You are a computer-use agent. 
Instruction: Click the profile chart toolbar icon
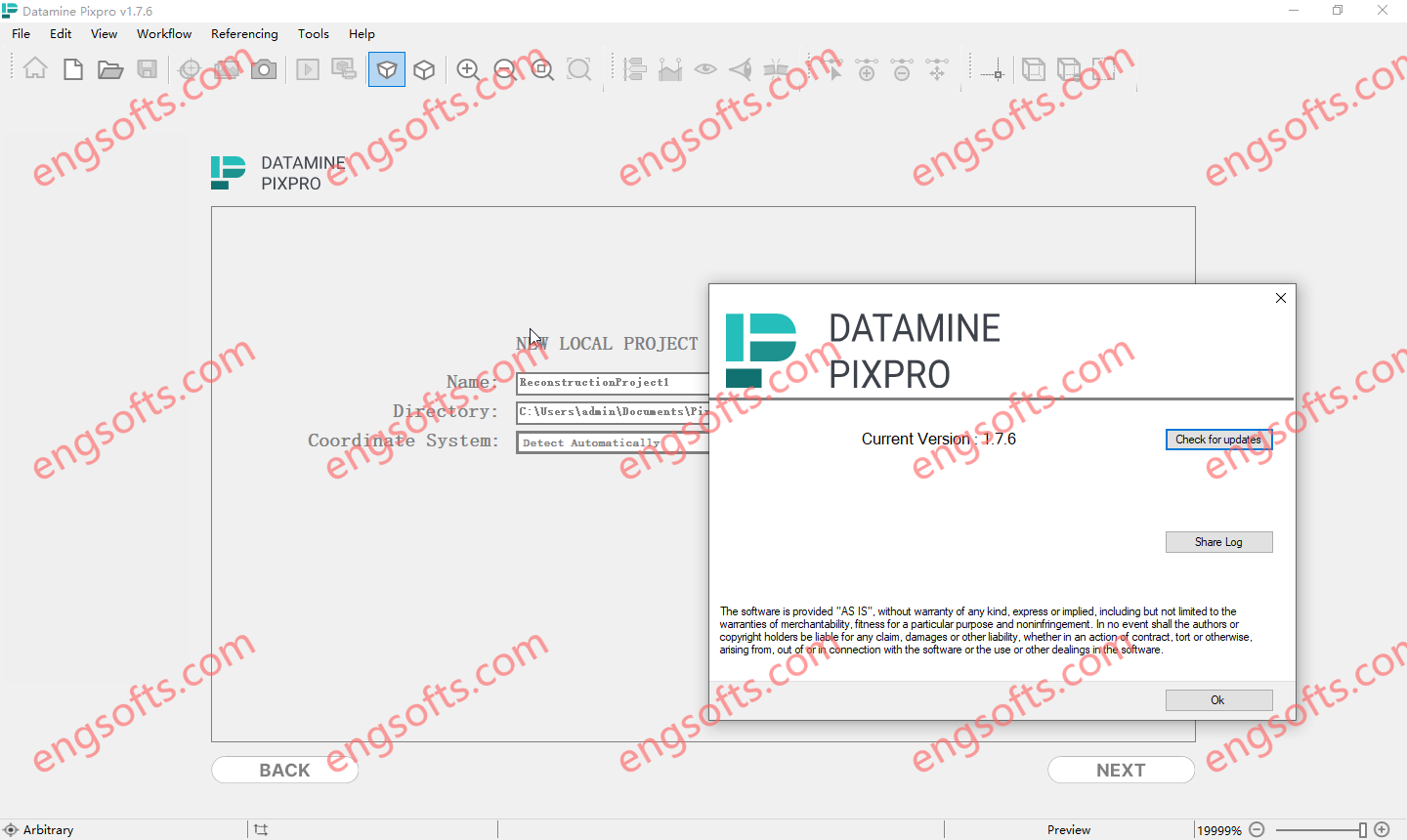670,69
